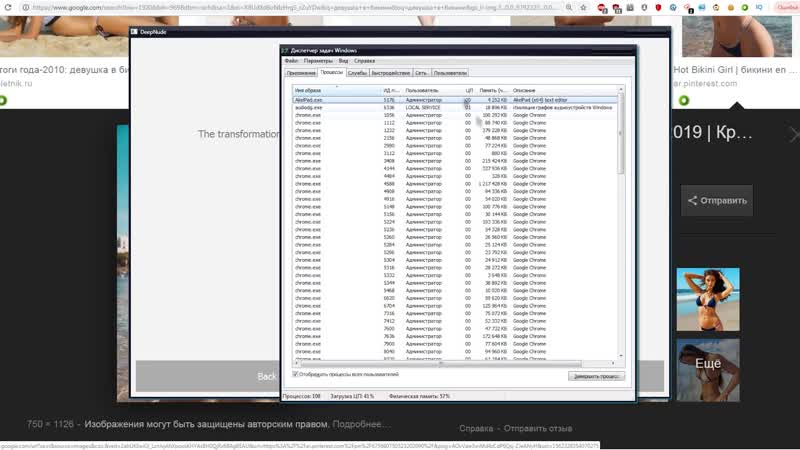This screenshot has width=800, height=450.
Task: Click the Отправить отзыв link
Action: [545, 428]
